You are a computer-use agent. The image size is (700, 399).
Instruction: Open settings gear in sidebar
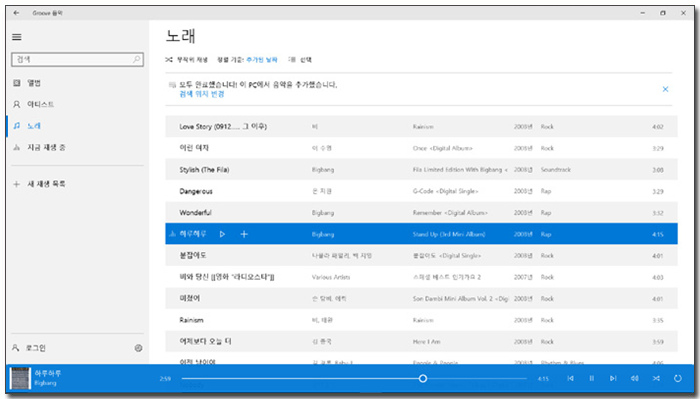coord(138,348)
